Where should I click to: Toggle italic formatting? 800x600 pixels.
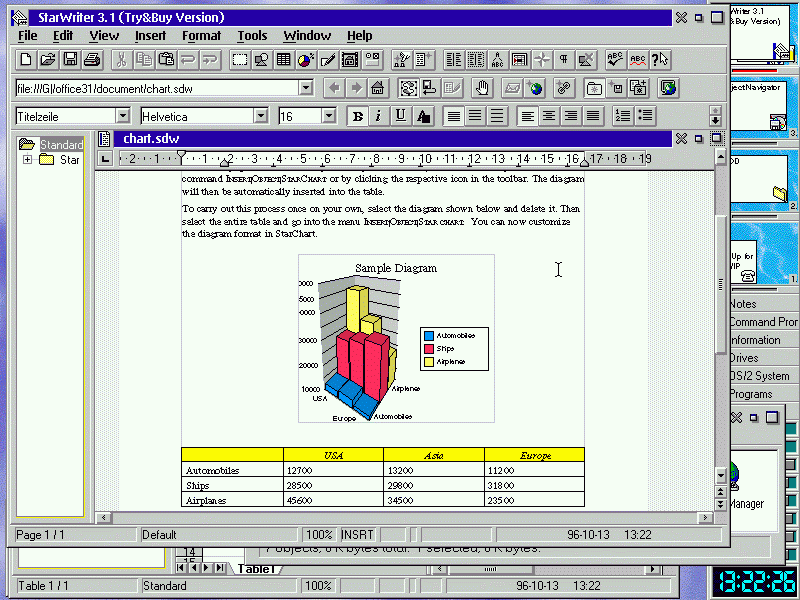coord(378,116)
